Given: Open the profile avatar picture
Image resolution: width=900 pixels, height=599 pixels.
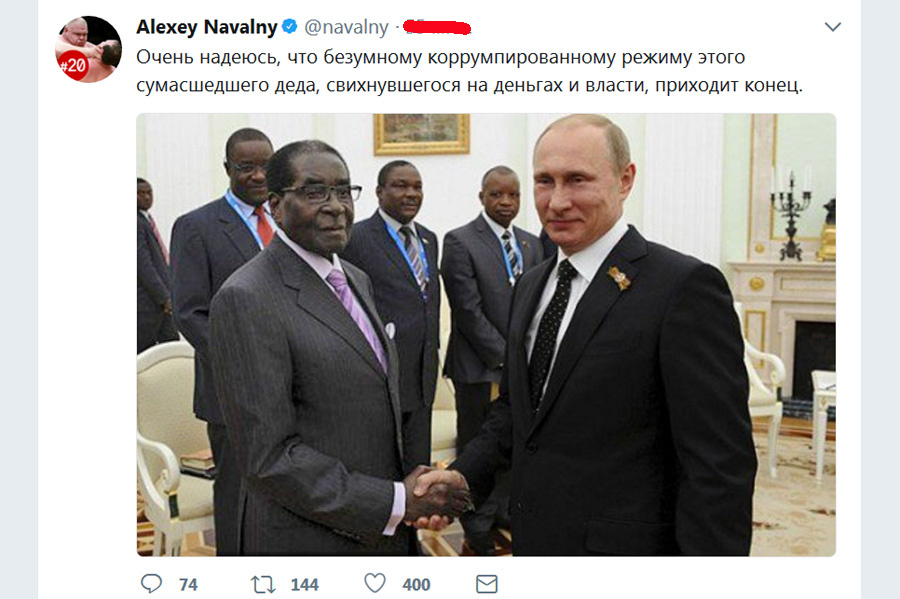Looking at the screenshot, I should [x=88, y=49].
